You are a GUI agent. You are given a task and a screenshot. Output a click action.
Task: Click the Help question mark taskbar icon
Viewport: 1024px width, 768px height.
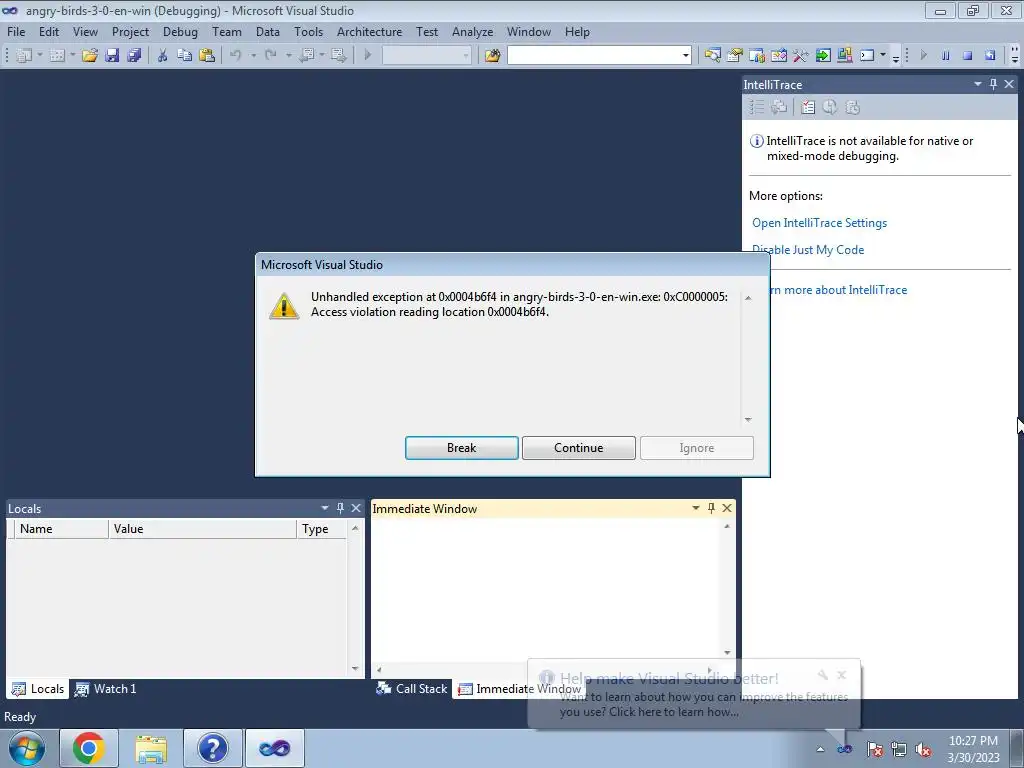213,748
